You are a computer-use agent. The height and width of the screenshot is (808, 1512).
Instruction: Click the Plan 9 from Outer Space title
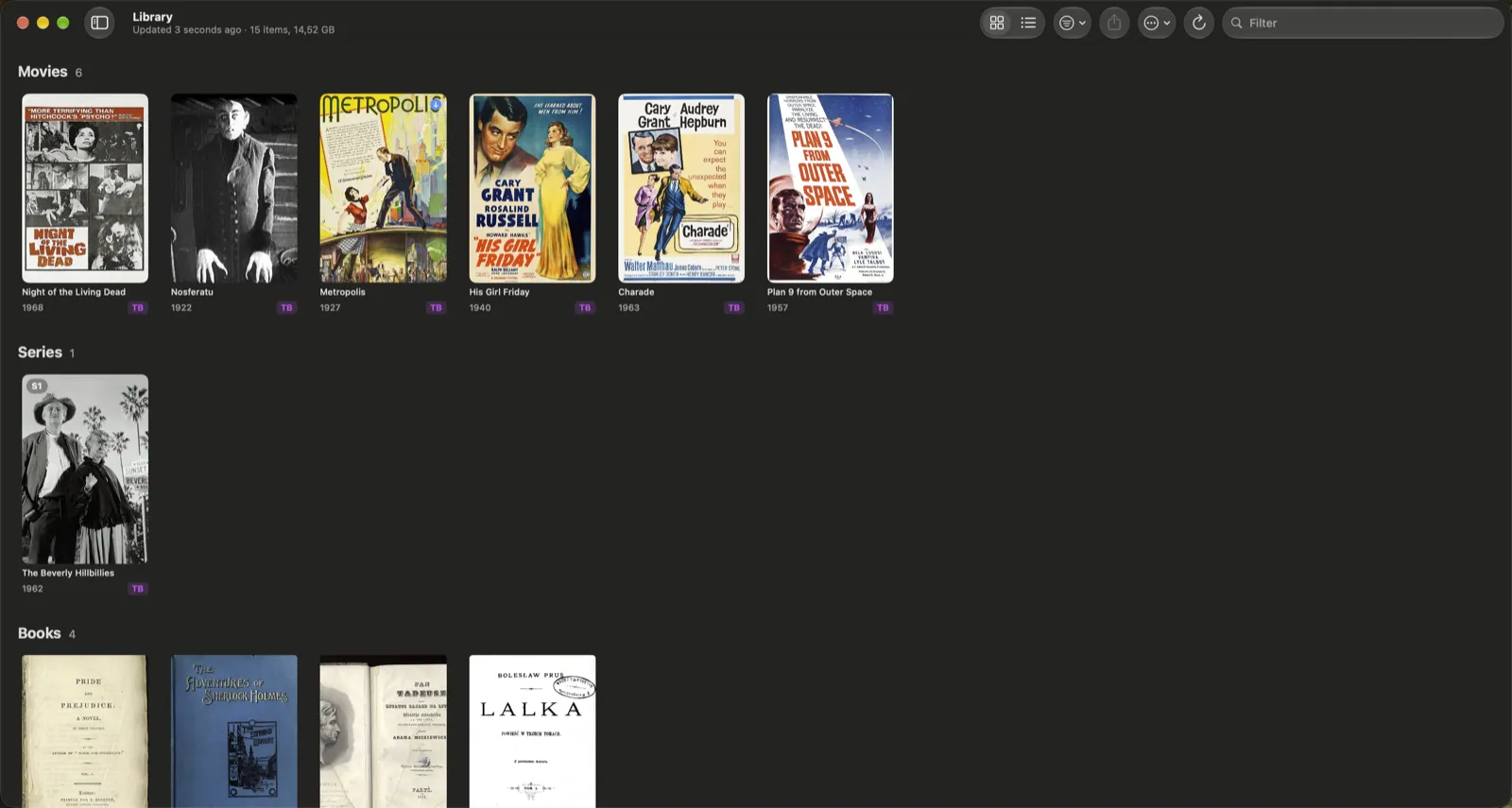click(x=819, y=292)
